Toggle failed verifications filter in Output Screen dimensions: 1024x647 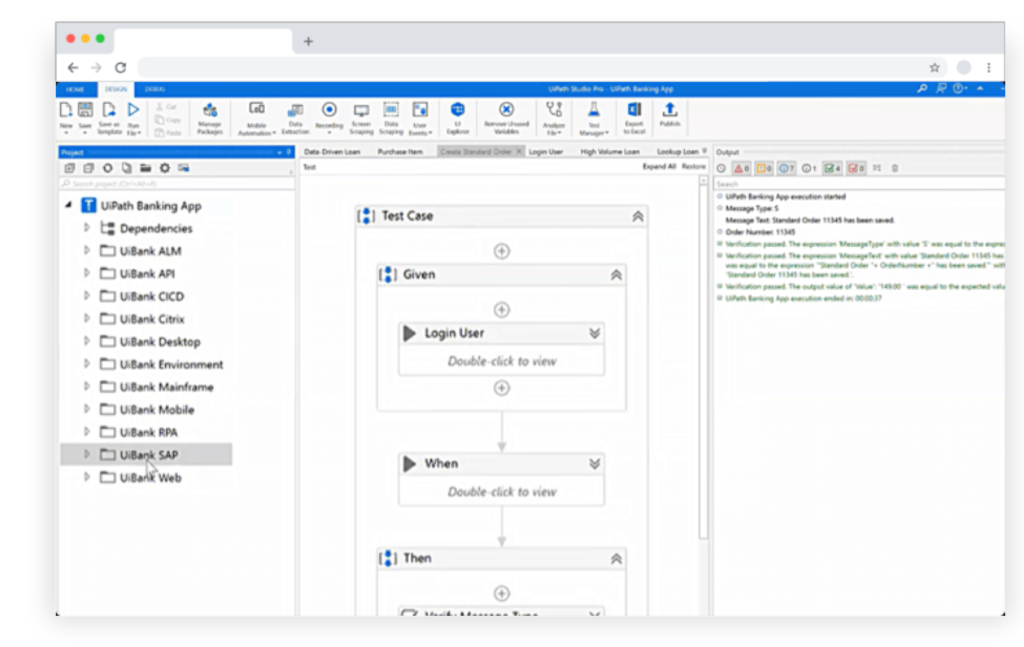(x=856, y=168)
